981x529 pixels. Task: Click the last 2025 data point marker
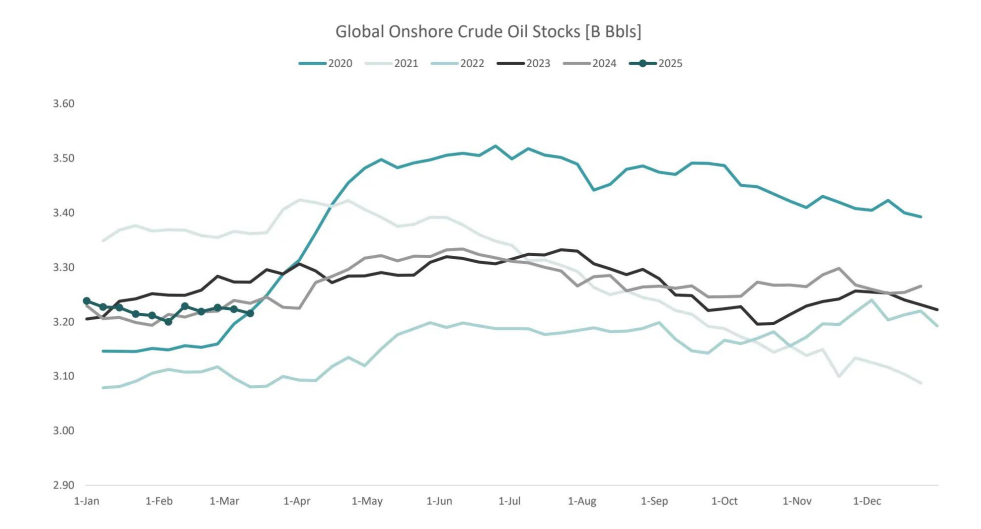point(250,313)
